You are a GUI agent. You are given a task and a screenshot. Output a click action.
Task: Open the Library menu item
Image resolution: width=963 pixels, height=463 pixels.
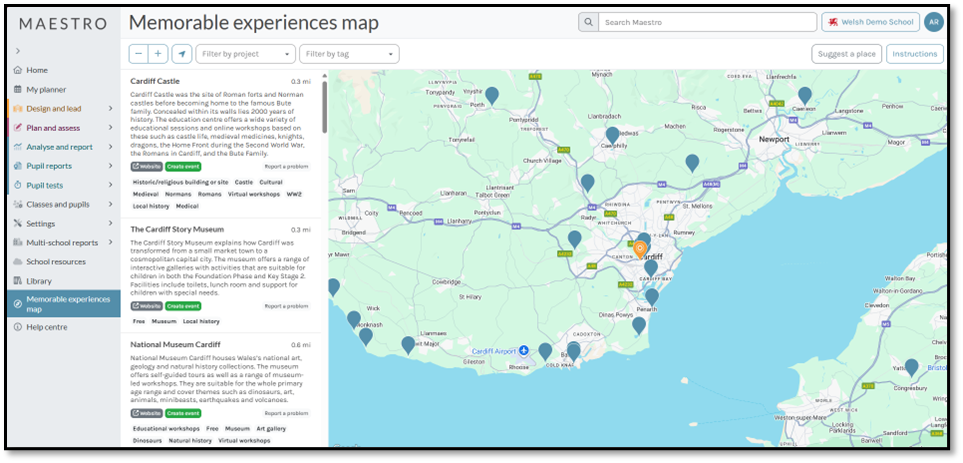[39, 281]
